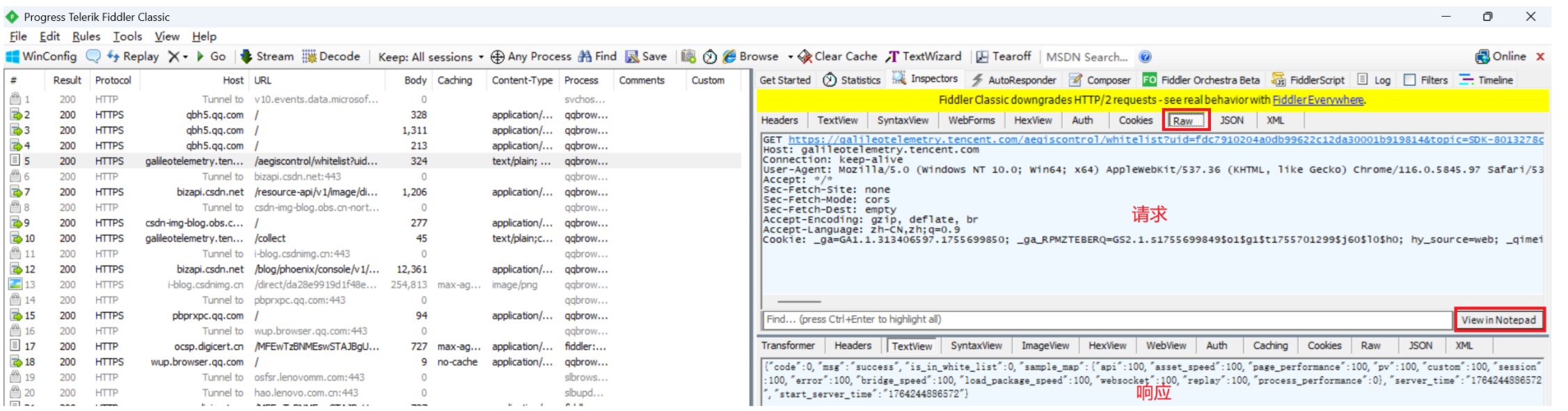The width and height of the screenshot is (1568, 411).
Task: Sort sessions by Content-Type column header
Action: click(522, 81)
